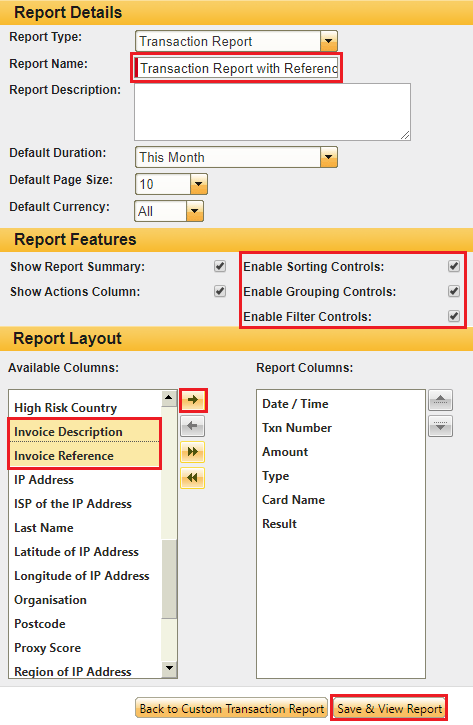
Task: Remove all columns with double left arrow
Action: [192, 478]
